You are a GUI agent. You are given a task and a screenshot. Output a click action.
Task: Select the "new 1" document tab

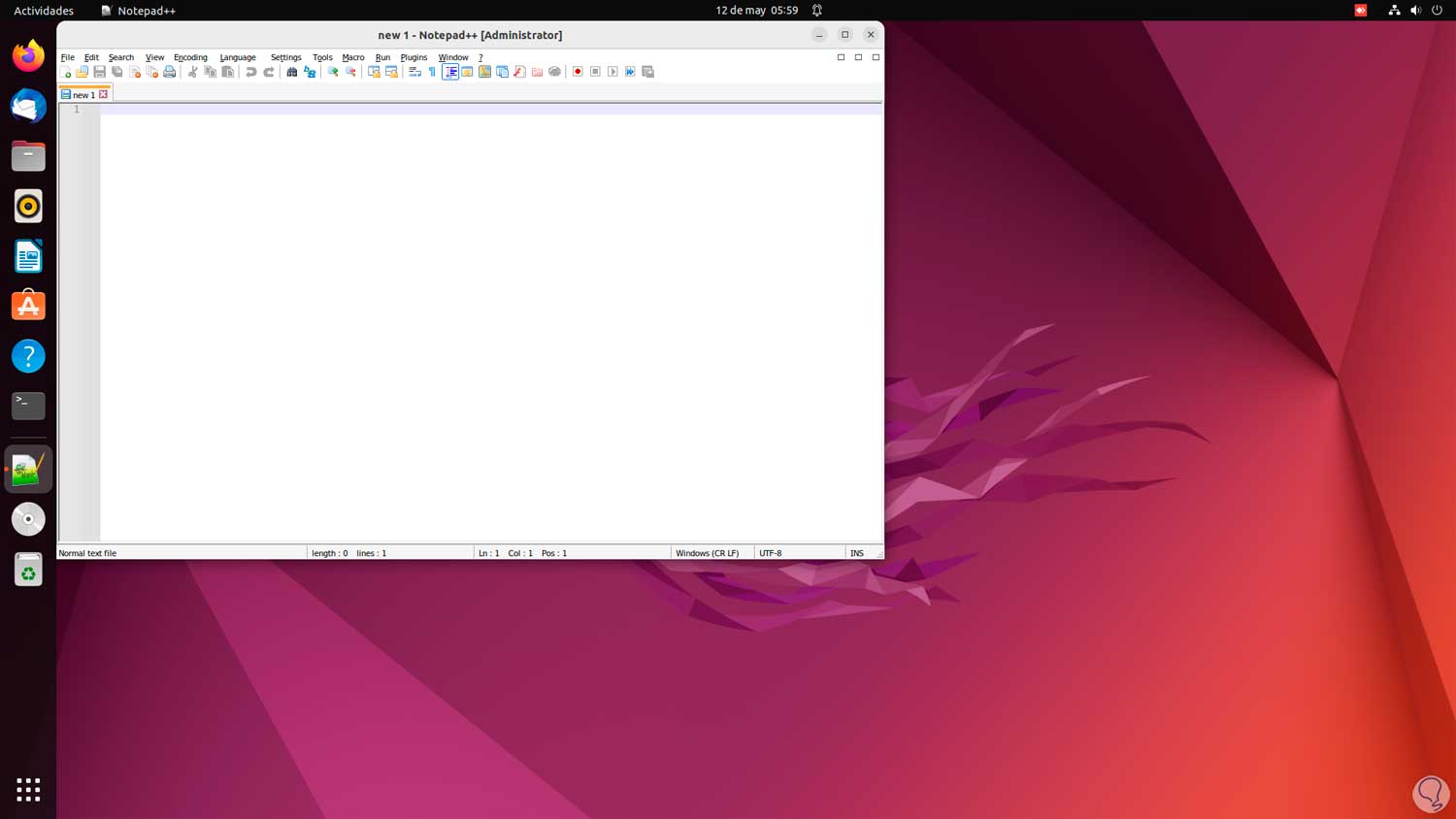[x=83, y=95]
